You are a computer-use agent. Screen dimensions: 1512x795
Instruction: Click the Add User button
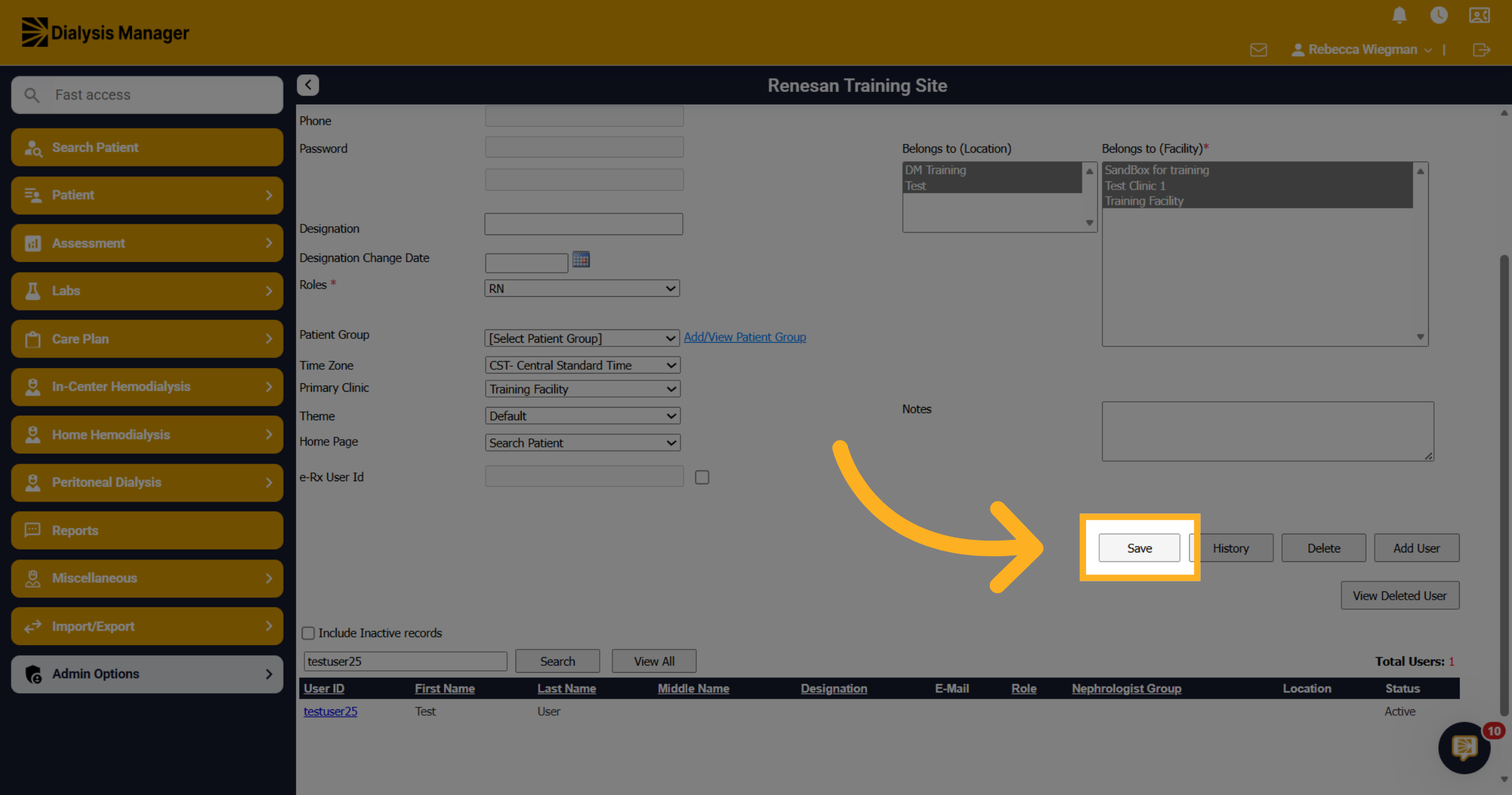click(1416, 548)
